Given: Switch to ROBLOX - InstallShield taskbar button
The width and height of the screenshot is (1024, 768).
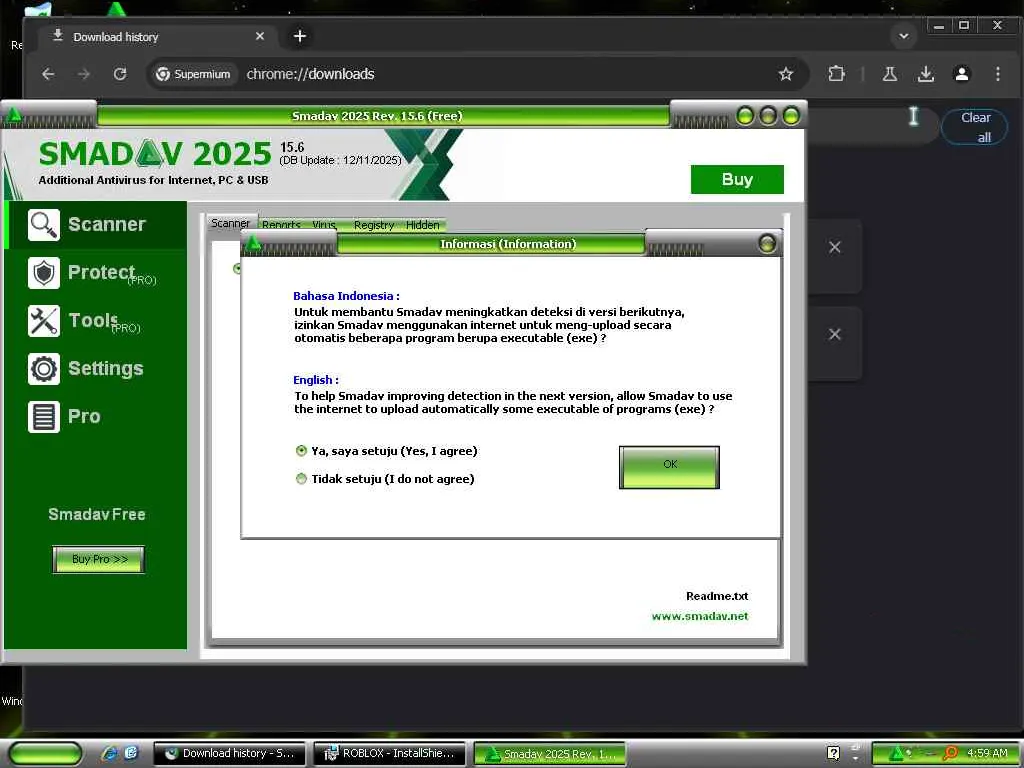Looking at the screenshot, I should click(390, 754).
